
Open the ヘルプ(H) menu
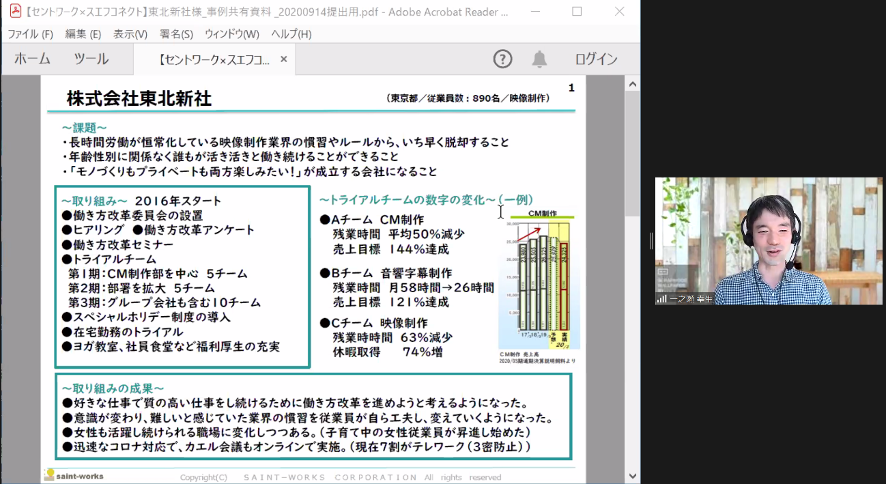[x=291, y=34]
